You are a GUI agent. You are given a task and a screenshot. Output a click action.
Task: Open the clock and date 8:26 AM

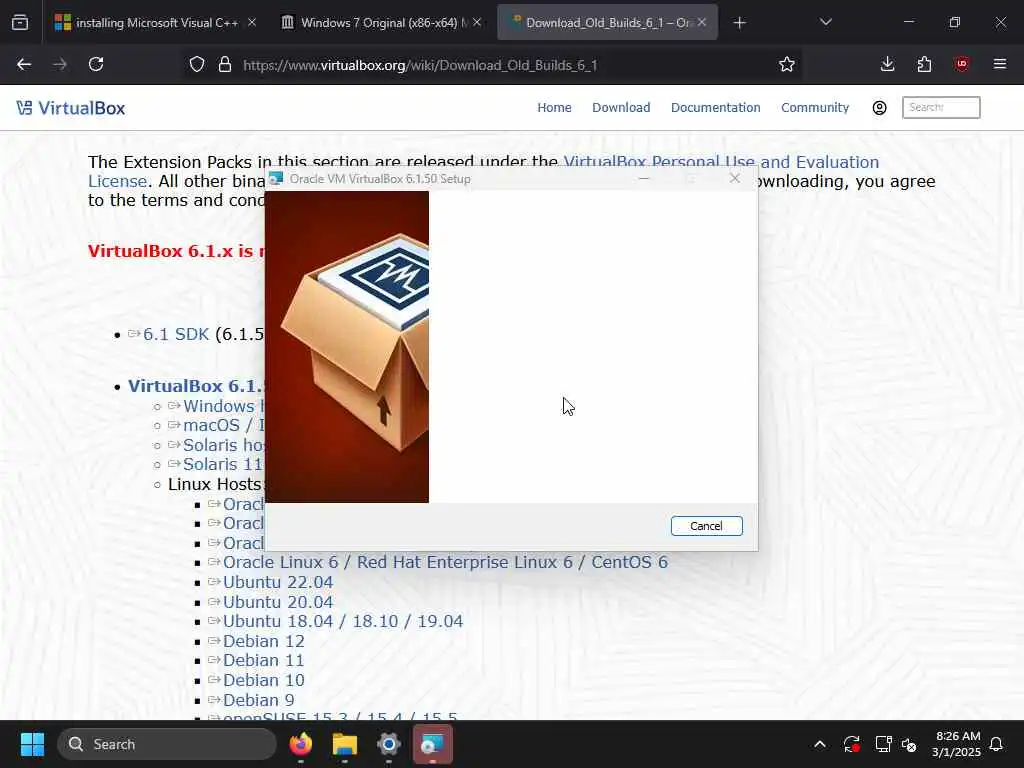coord(956,744)
